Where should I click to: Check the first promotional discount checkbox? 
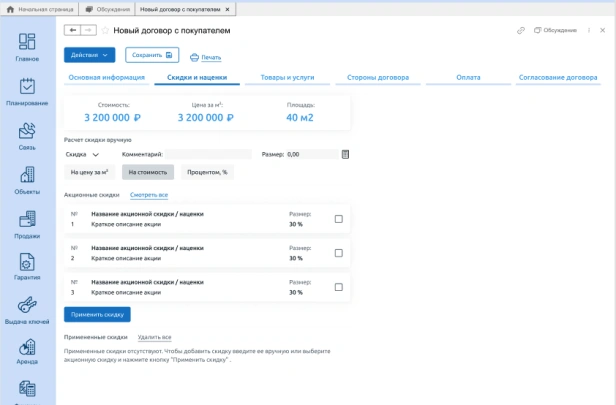point(338,219)
